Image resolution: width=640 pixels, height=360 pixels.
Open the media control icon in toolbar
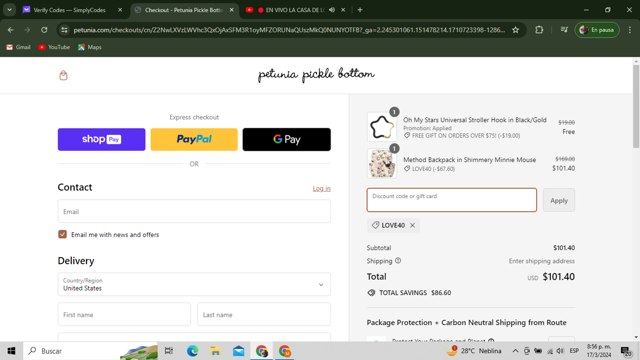[x=564, y=30]
